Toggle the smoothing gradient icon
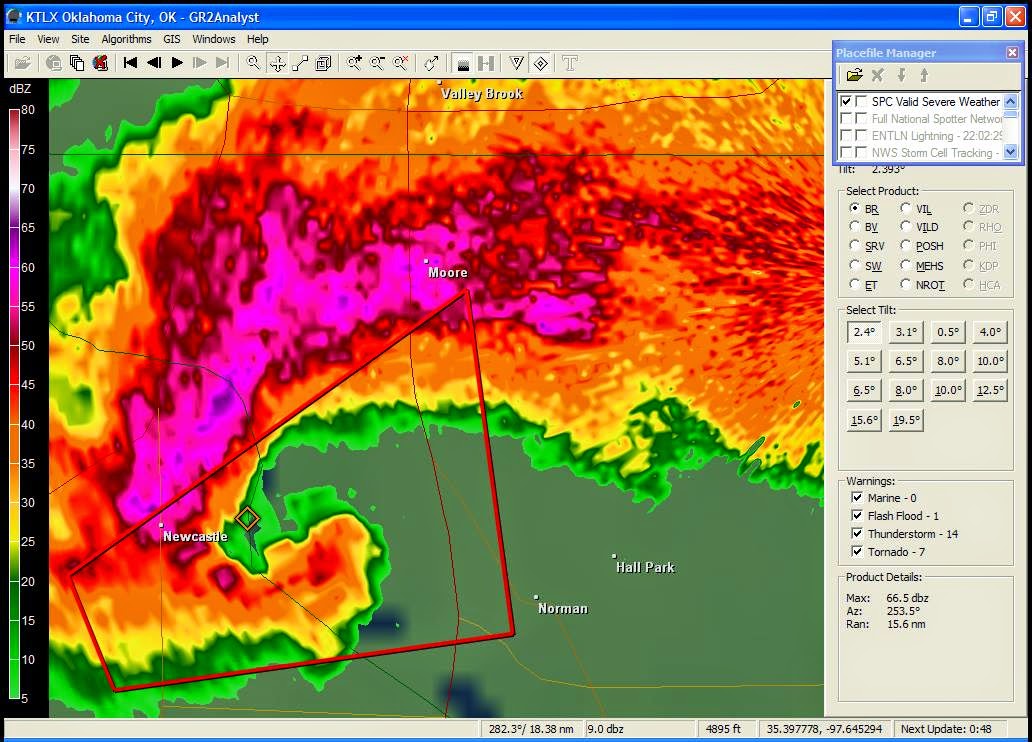Screen dimensions: 1032x742 463,63
